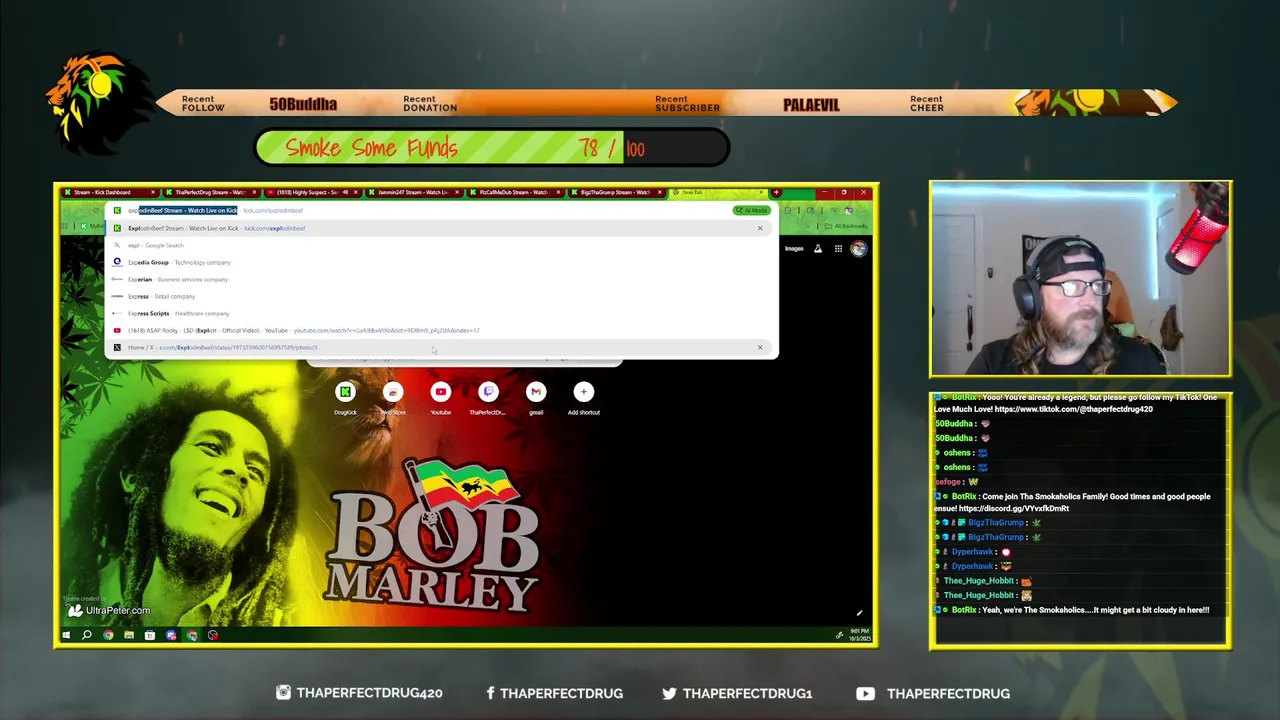Close the Jammin247 Stream tab
Viewport: 1280px width, 720px height.
pyautogui.click(x=458, y=192)
